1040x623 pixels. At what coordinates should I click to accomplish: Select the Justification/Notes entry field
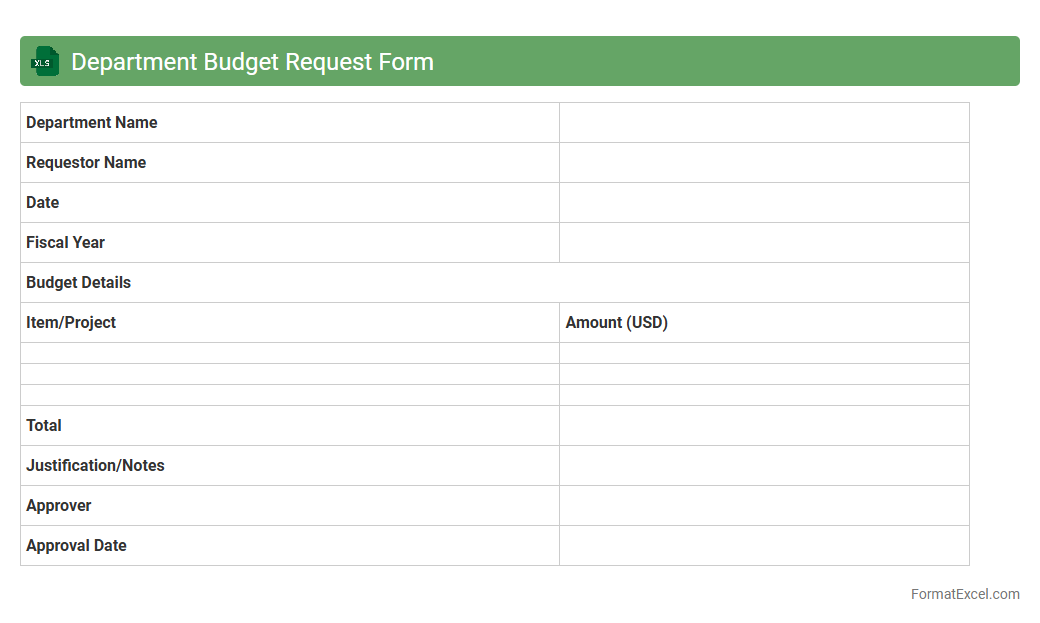pos(764,466)
